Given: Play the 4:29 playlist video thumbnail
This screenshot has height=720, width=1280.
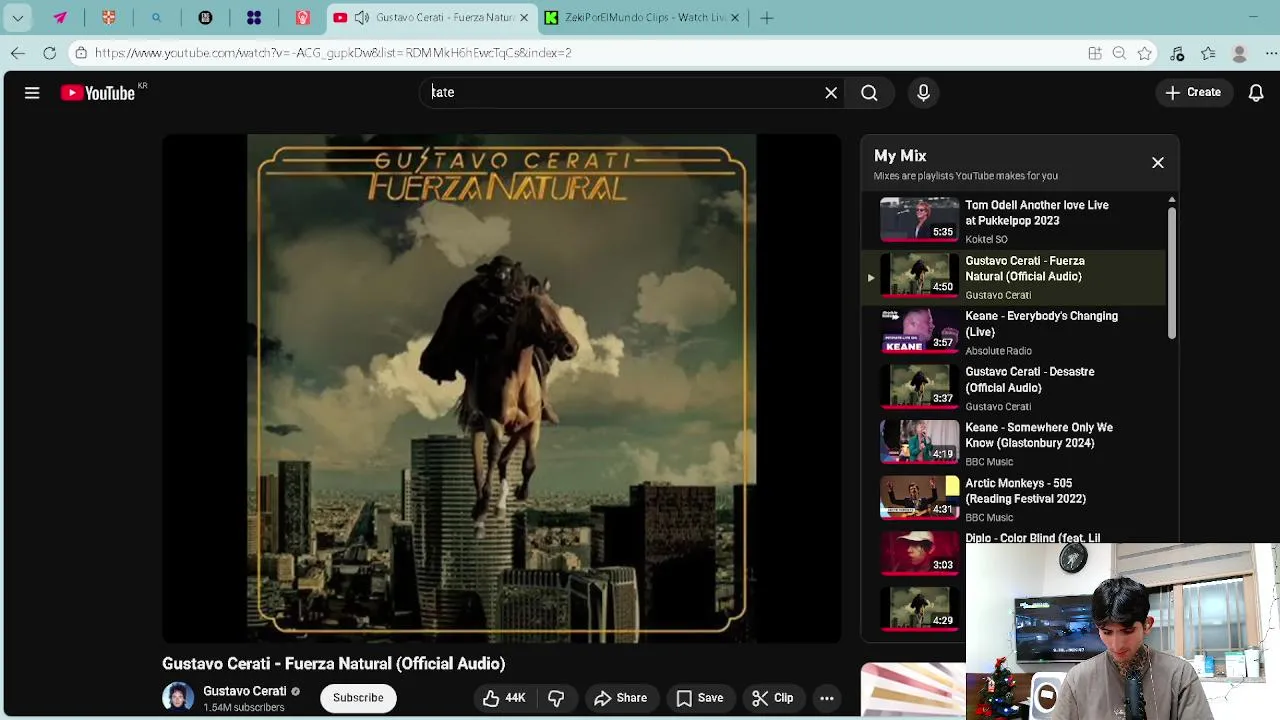Looking at the screenshot, I should [919, 608].
